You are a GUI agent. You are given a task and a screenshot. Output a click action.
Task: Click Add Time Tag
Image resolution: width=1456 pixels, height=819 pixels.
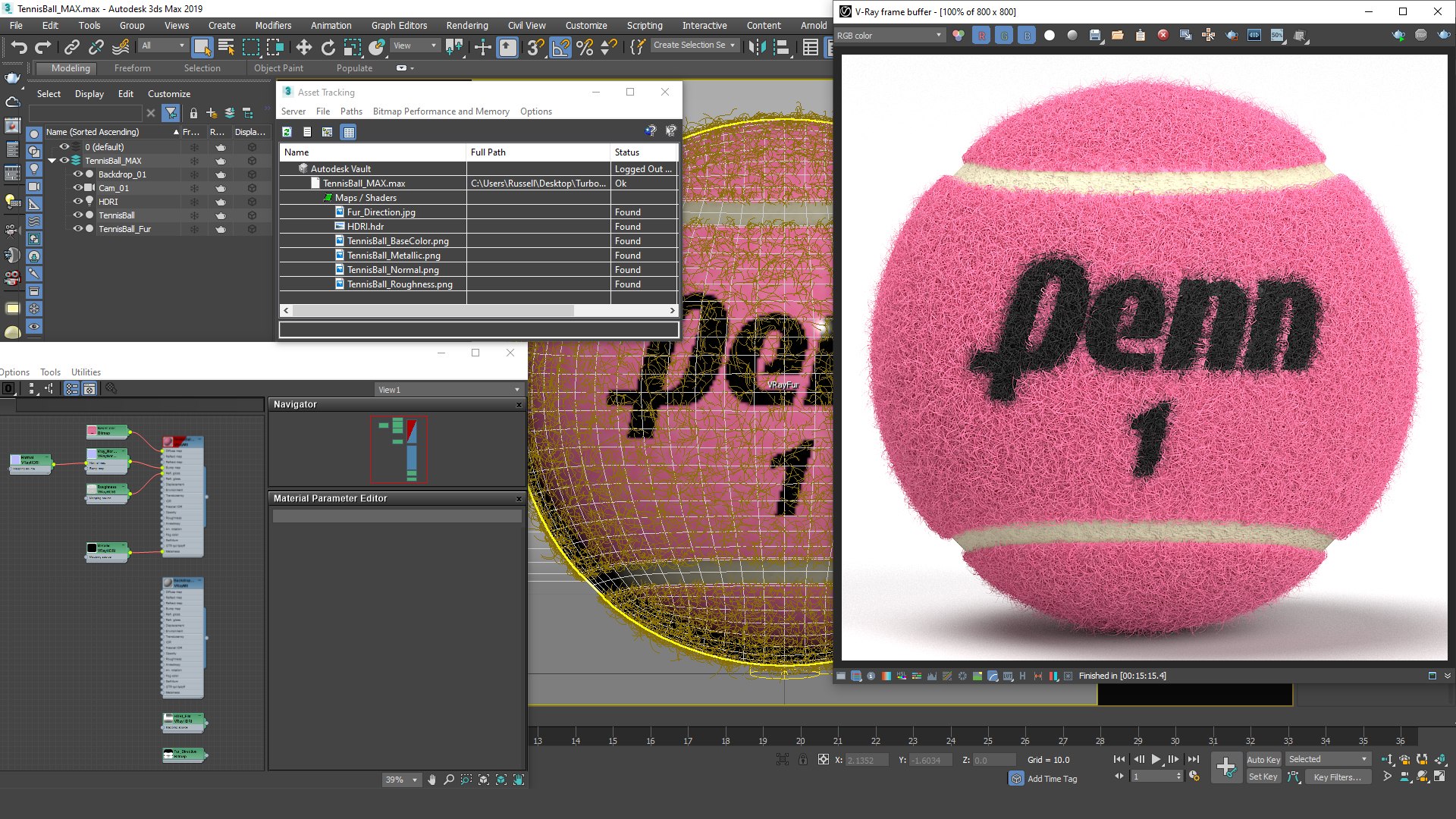point(1052,779)
